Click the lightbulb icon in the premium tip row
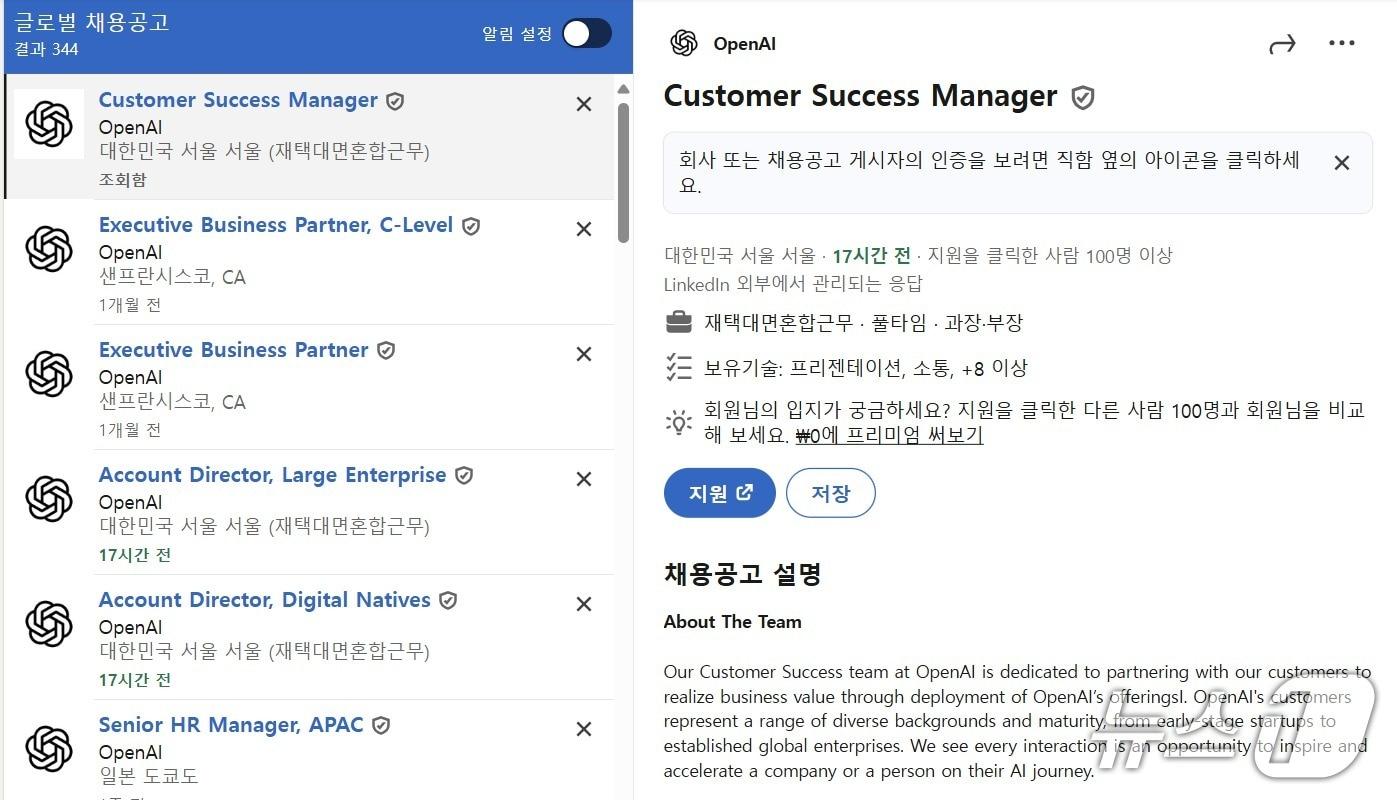This screenshot has width=1397, height=800. point(679,422)
